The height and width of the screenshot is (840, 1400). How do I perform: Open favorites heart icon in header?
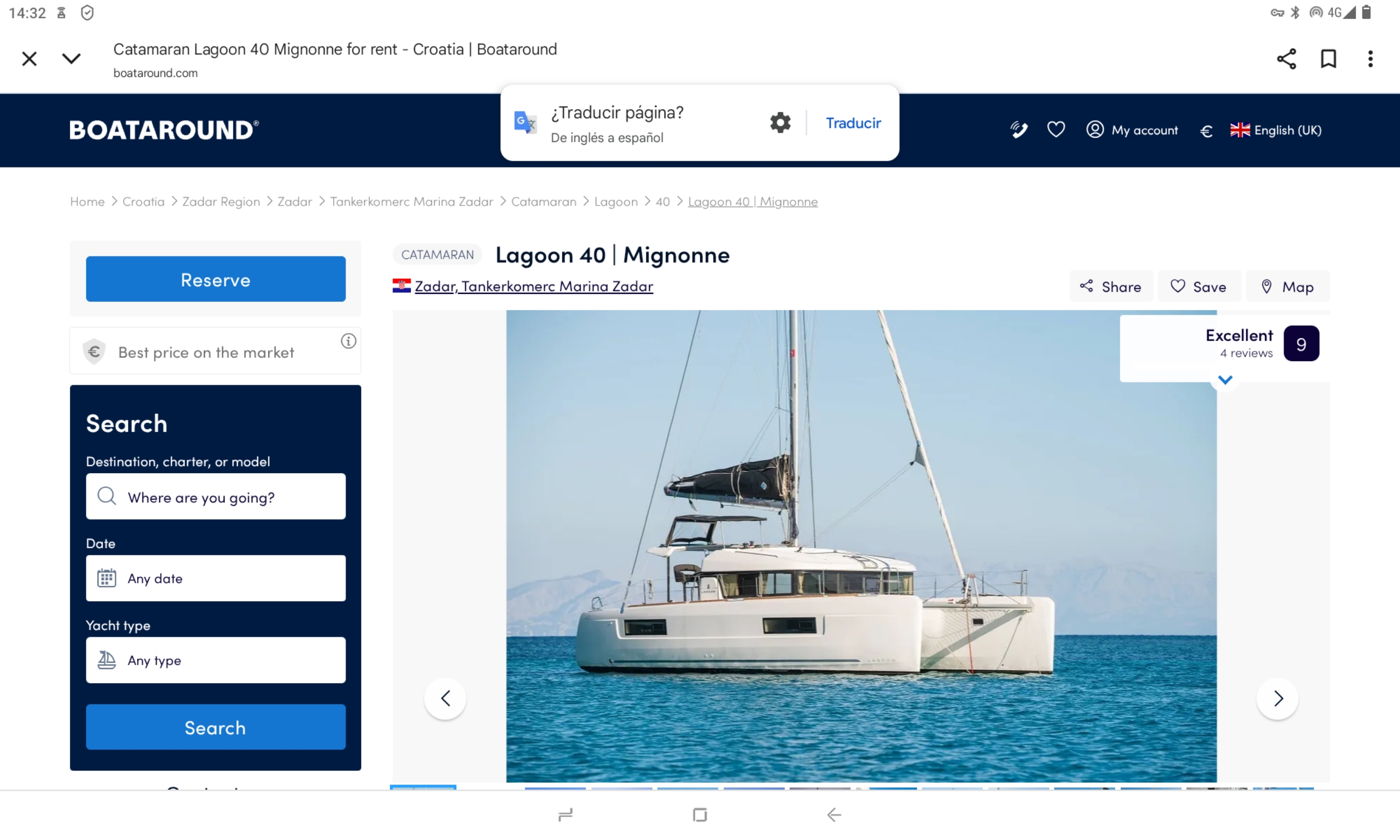point(1056,129)
